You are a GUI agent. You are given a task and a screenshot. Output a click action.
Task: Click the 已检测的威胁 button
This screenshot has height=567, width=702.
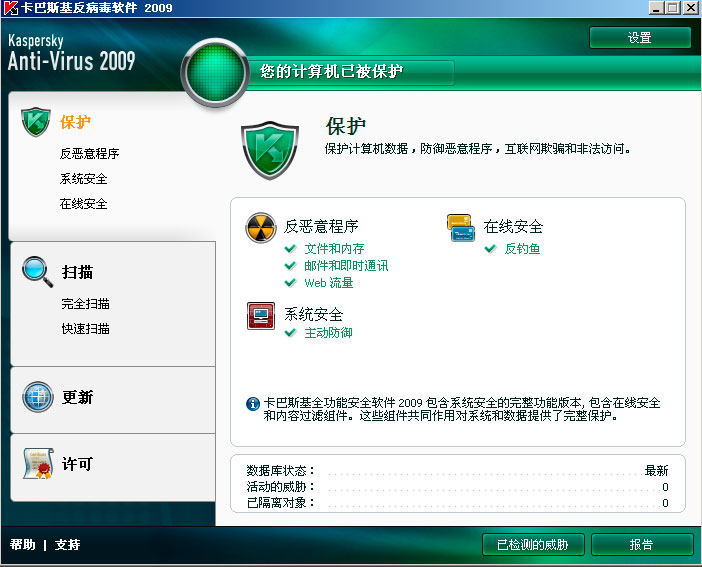[x=533, y=545]
